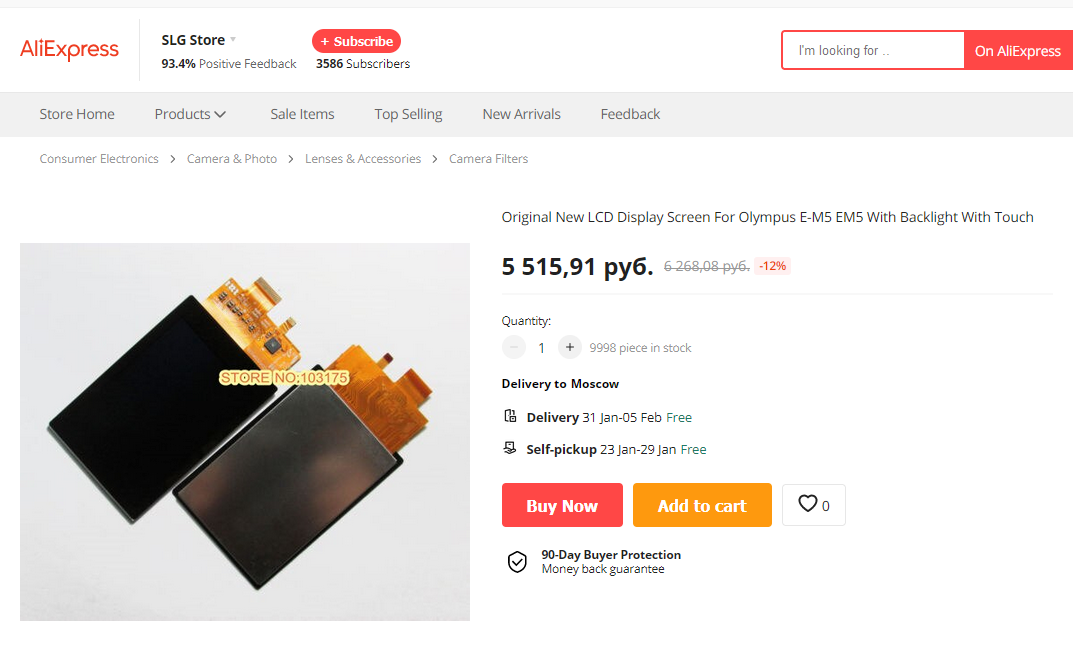
Task: Click the self-pickup icon
Action: (x=510, y=448)
